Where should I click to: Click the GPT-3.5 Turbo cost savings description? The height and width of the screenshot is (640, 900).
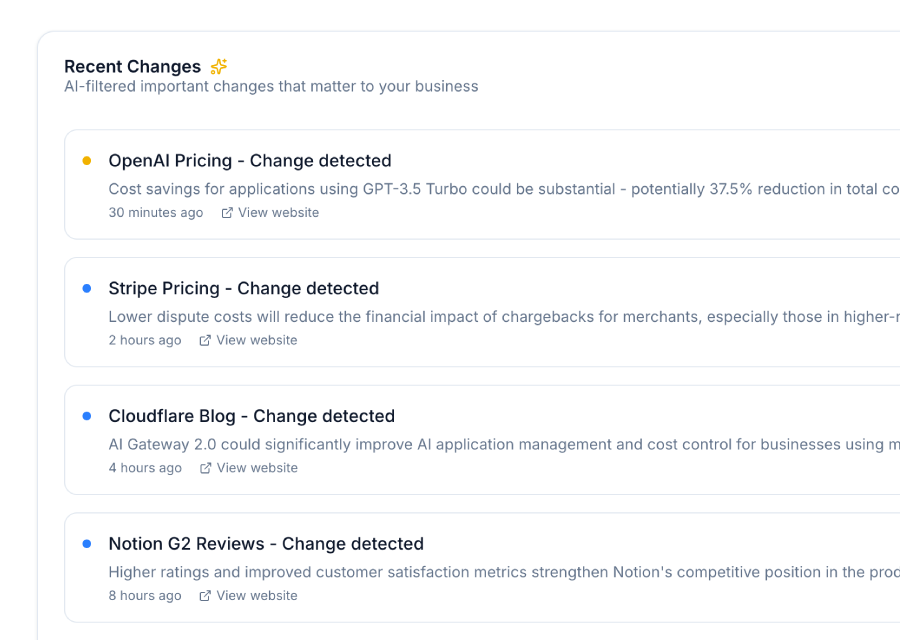tap(500, 189)
